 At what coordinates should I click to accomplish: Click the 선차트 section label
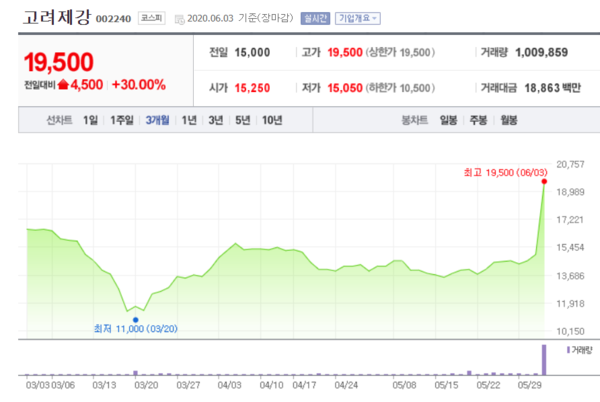pyautogui.click(x=59, y=120)
